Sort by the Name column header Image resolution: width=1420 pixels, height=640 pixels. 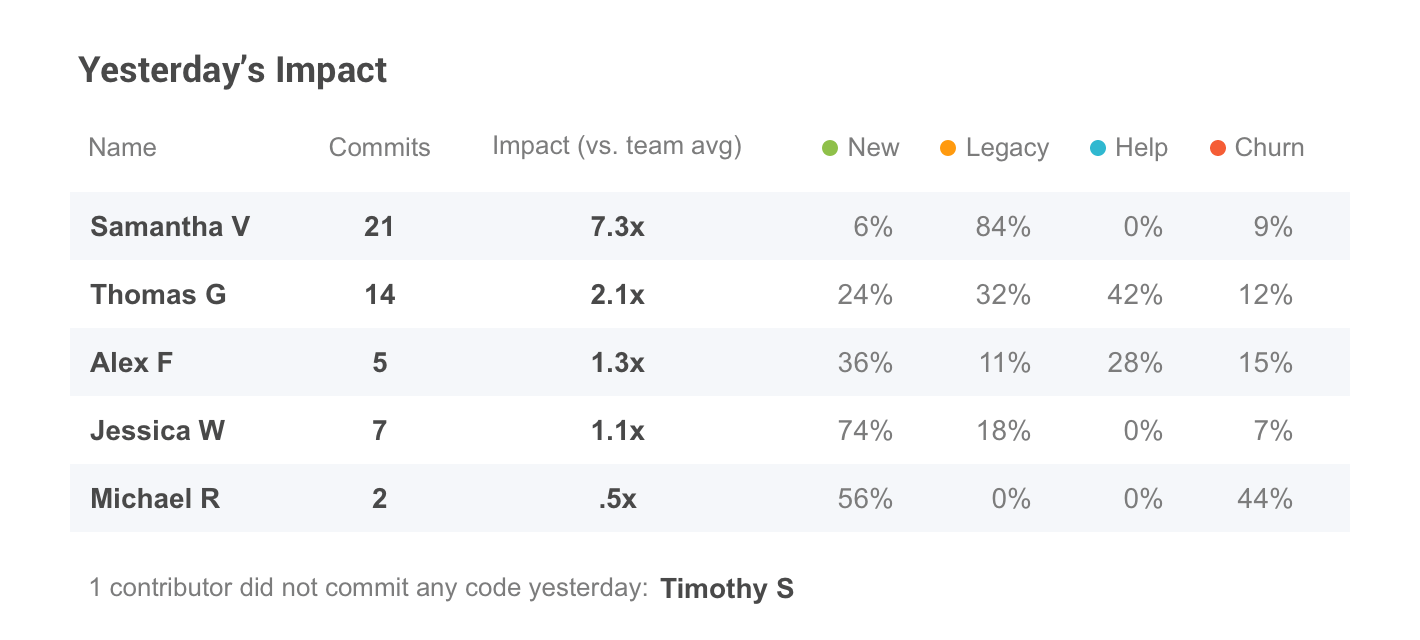122,148
